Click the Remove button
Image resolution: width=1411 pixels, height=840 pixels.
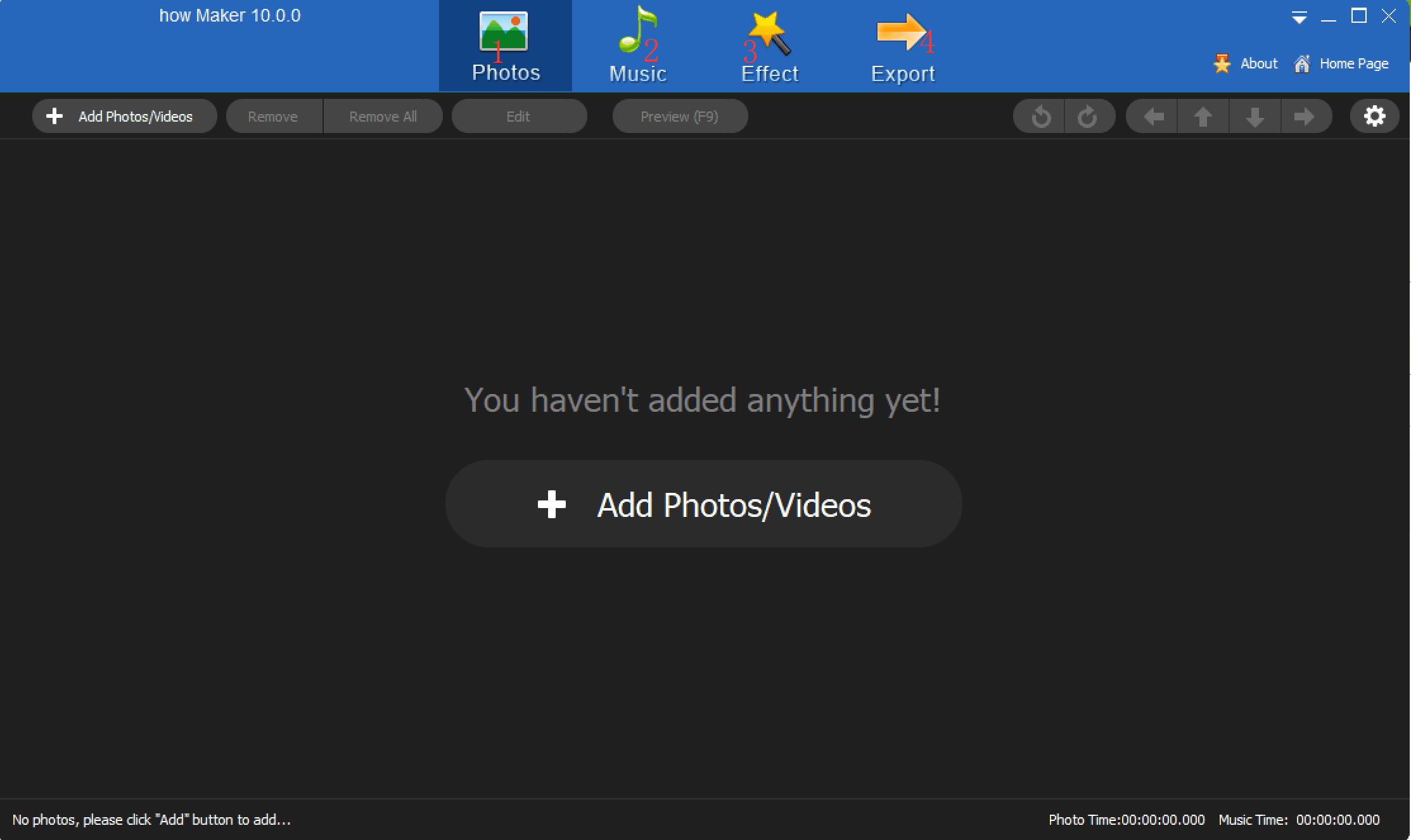click(273, 116)
